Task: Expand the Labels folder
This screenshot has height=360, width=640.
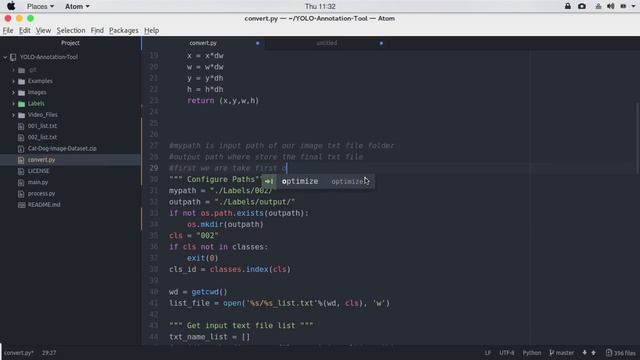Action: click(x=13, y=104)
